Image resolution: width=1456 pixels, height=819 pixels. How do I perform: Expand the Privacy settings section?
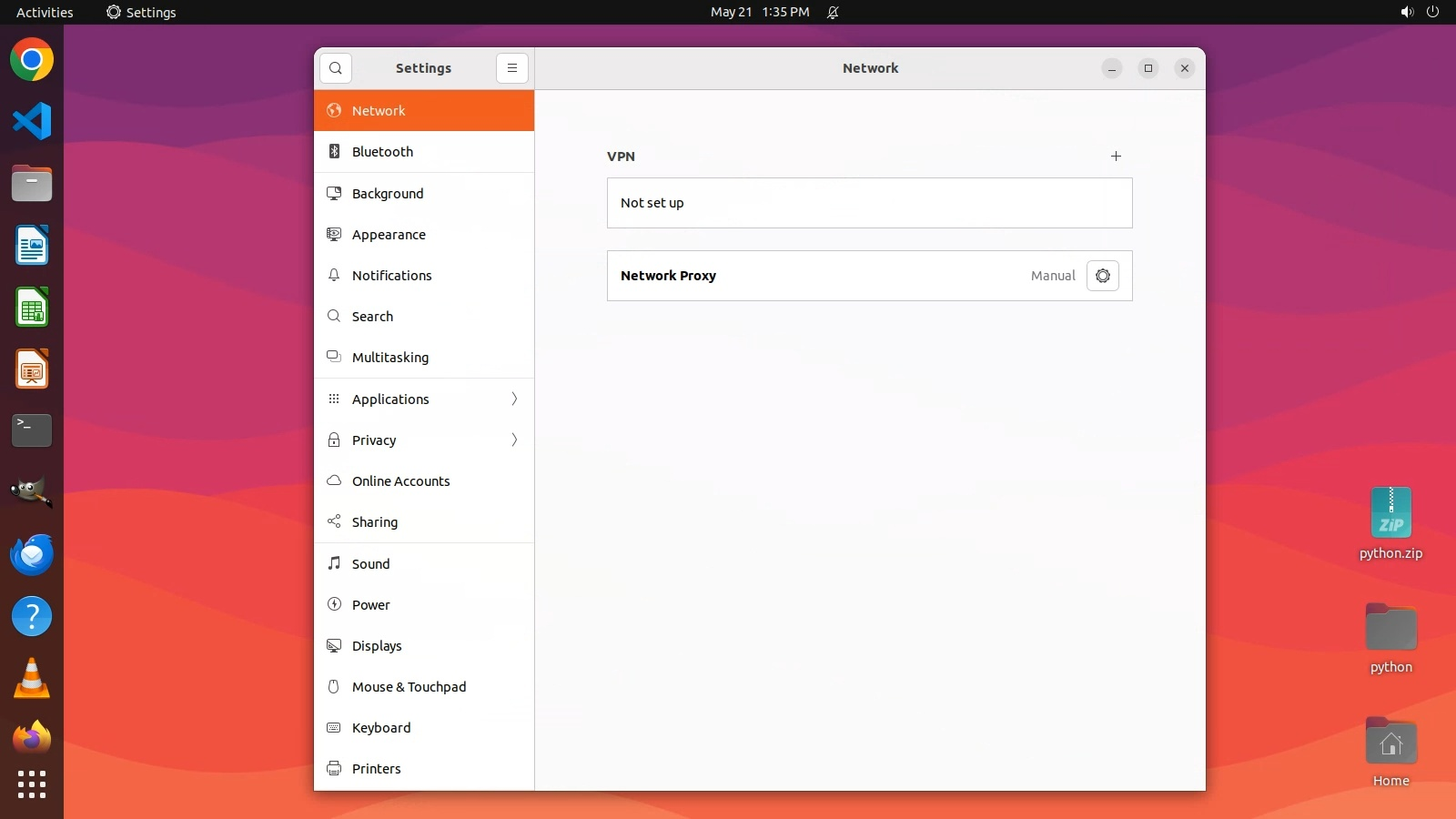[424, 440]
